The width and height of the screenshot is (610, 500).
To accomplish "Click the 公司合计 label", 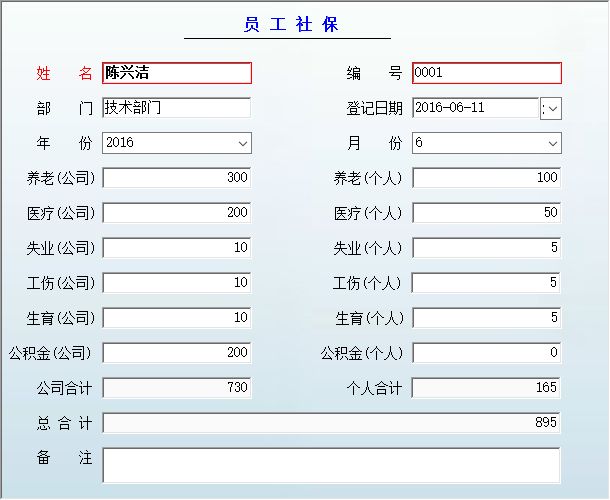I will (64, 388).
